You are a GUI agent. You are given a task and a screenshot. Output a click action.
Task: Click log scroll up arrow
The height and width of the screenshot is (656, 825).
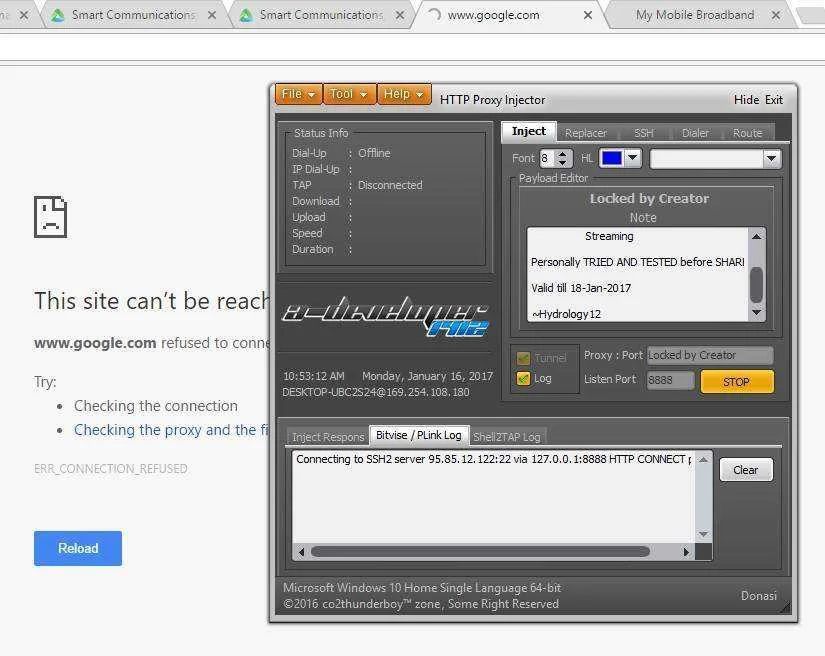pos(703,460)
